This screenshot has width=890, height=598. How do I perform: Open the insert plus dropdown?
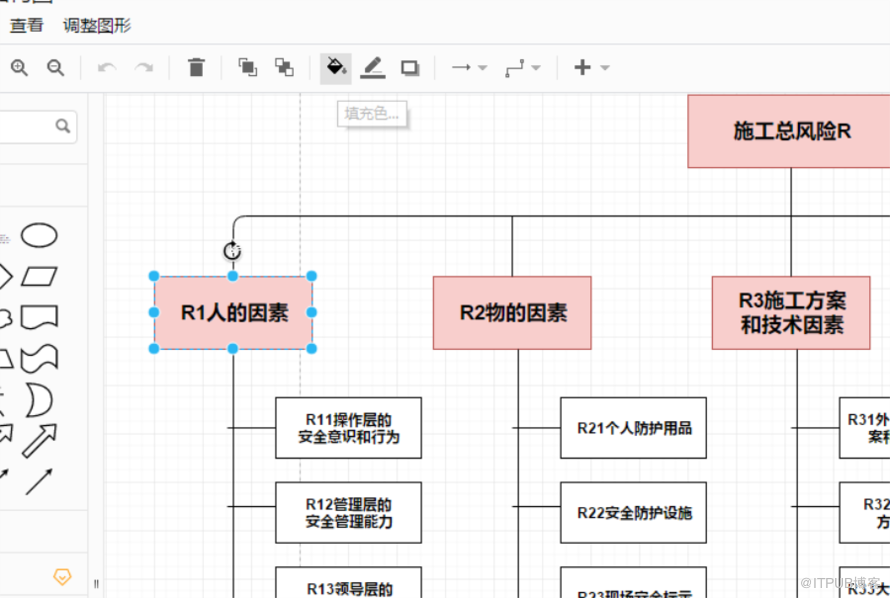click(x=590, y=68)
